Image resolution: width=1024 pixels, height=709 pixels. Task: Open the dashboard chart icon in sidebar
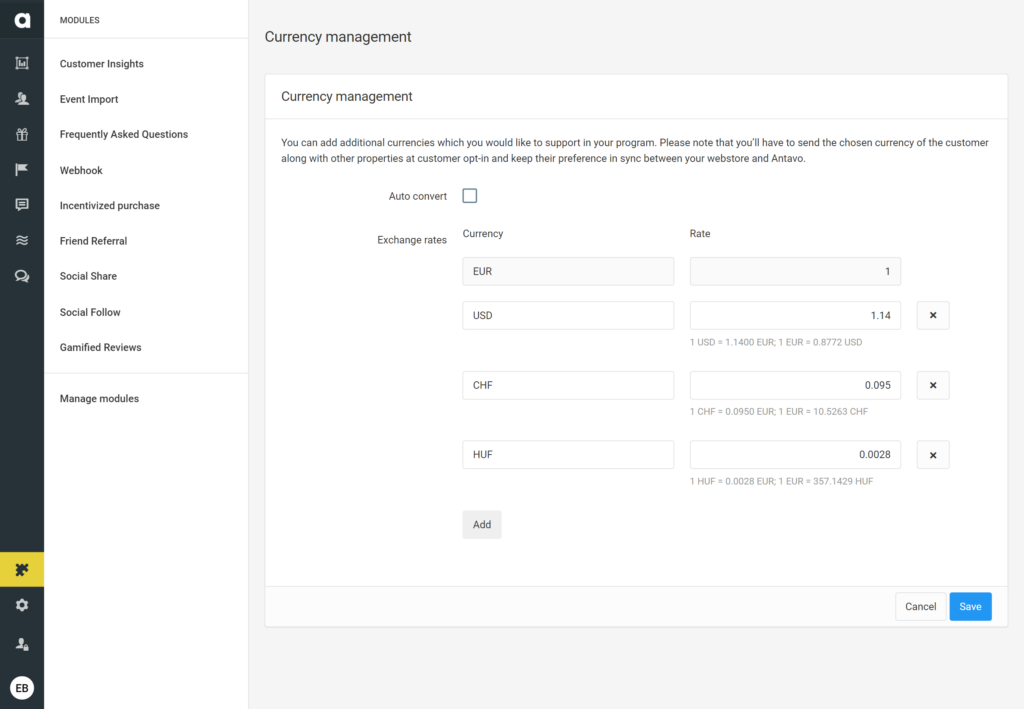pos(22,64)
